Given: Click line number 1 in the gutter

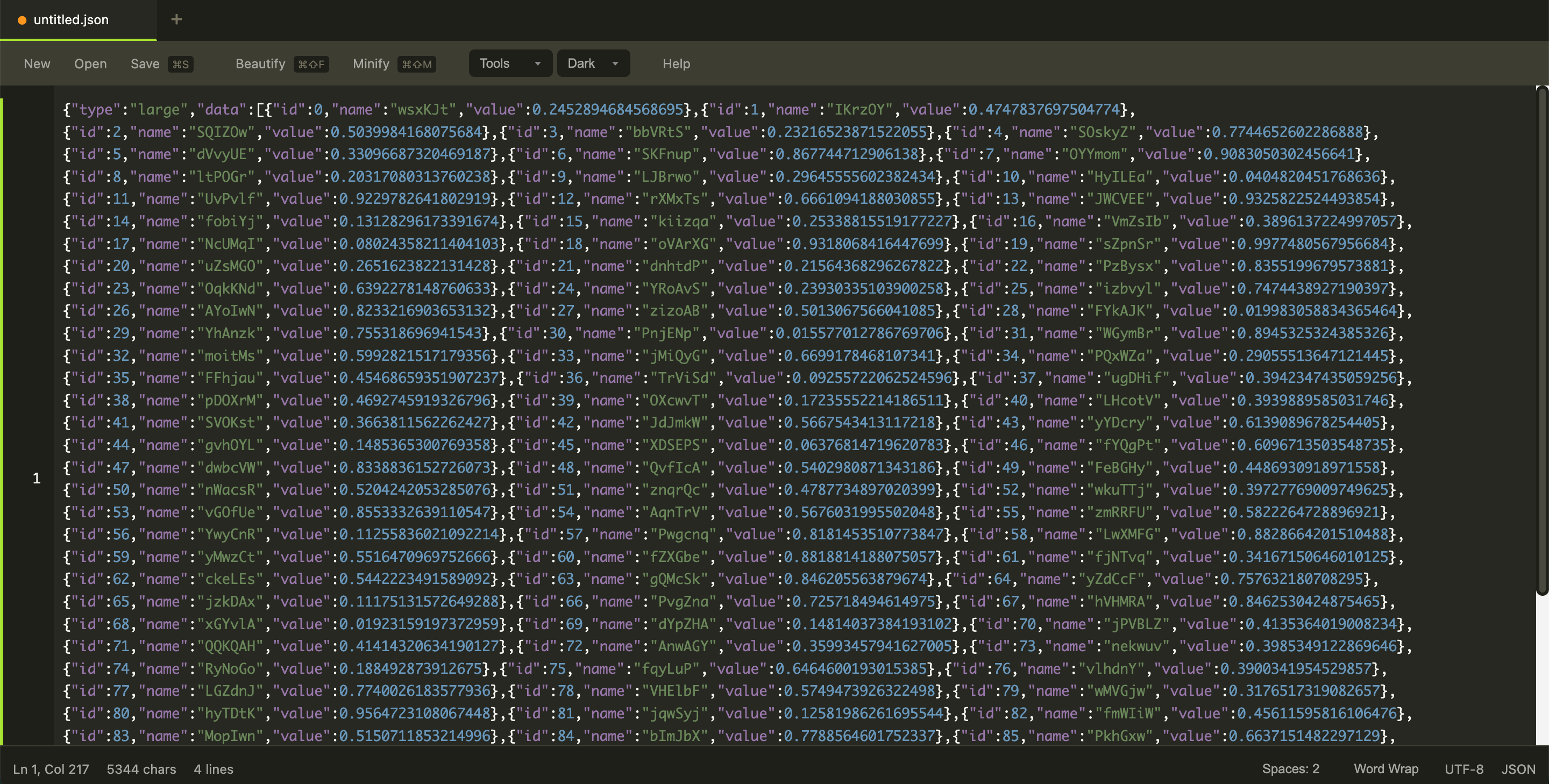Looking at the screenshot, I should click(37, 478).
